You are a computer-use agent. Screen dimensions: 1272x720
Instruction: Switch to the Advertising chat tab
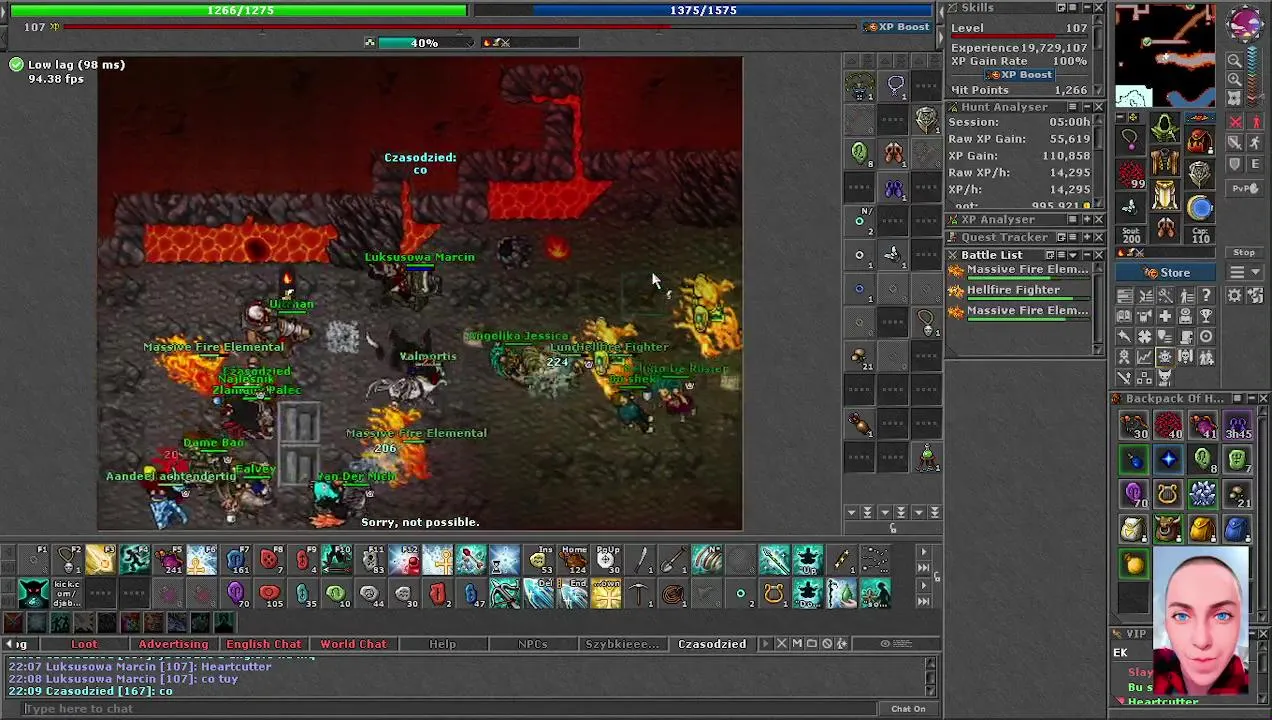click(174, 644)
